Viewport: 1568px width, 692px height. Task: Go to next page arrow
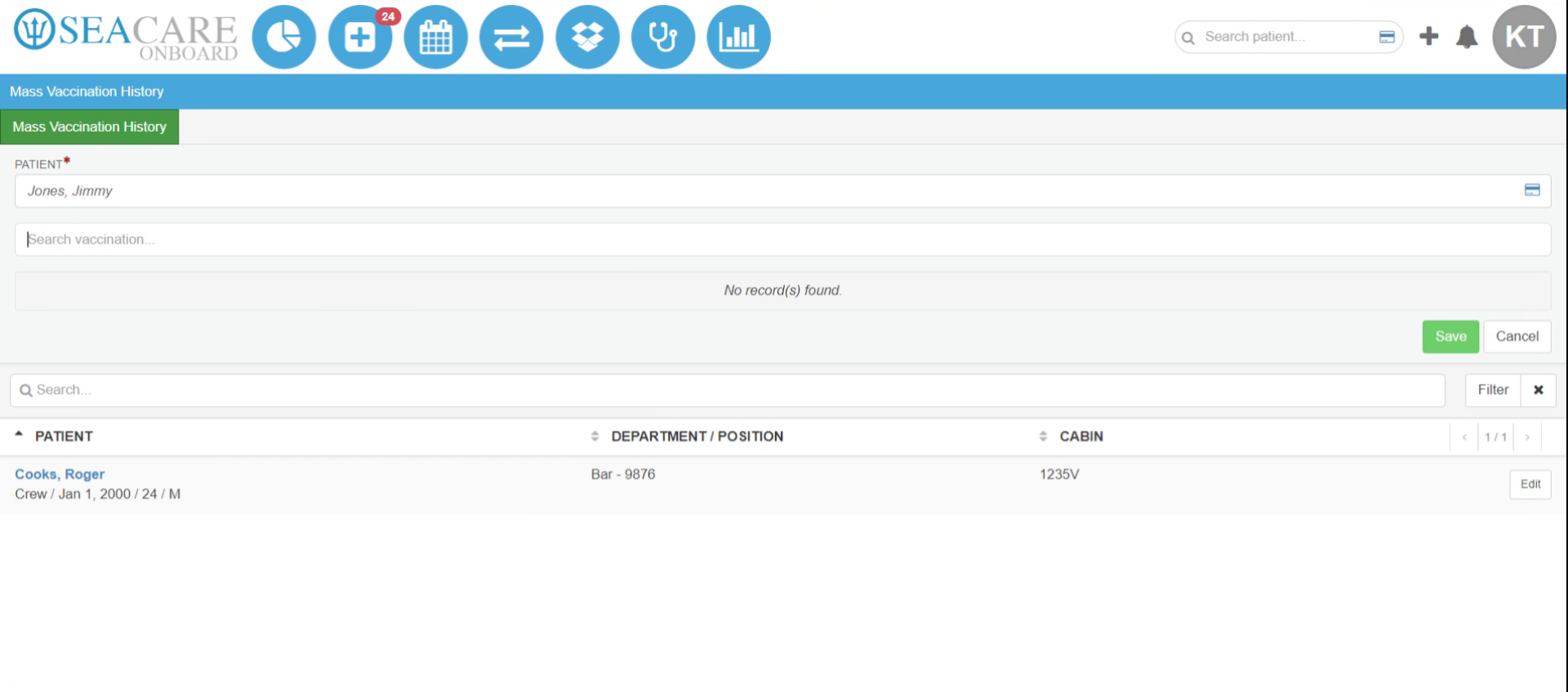1527,437
